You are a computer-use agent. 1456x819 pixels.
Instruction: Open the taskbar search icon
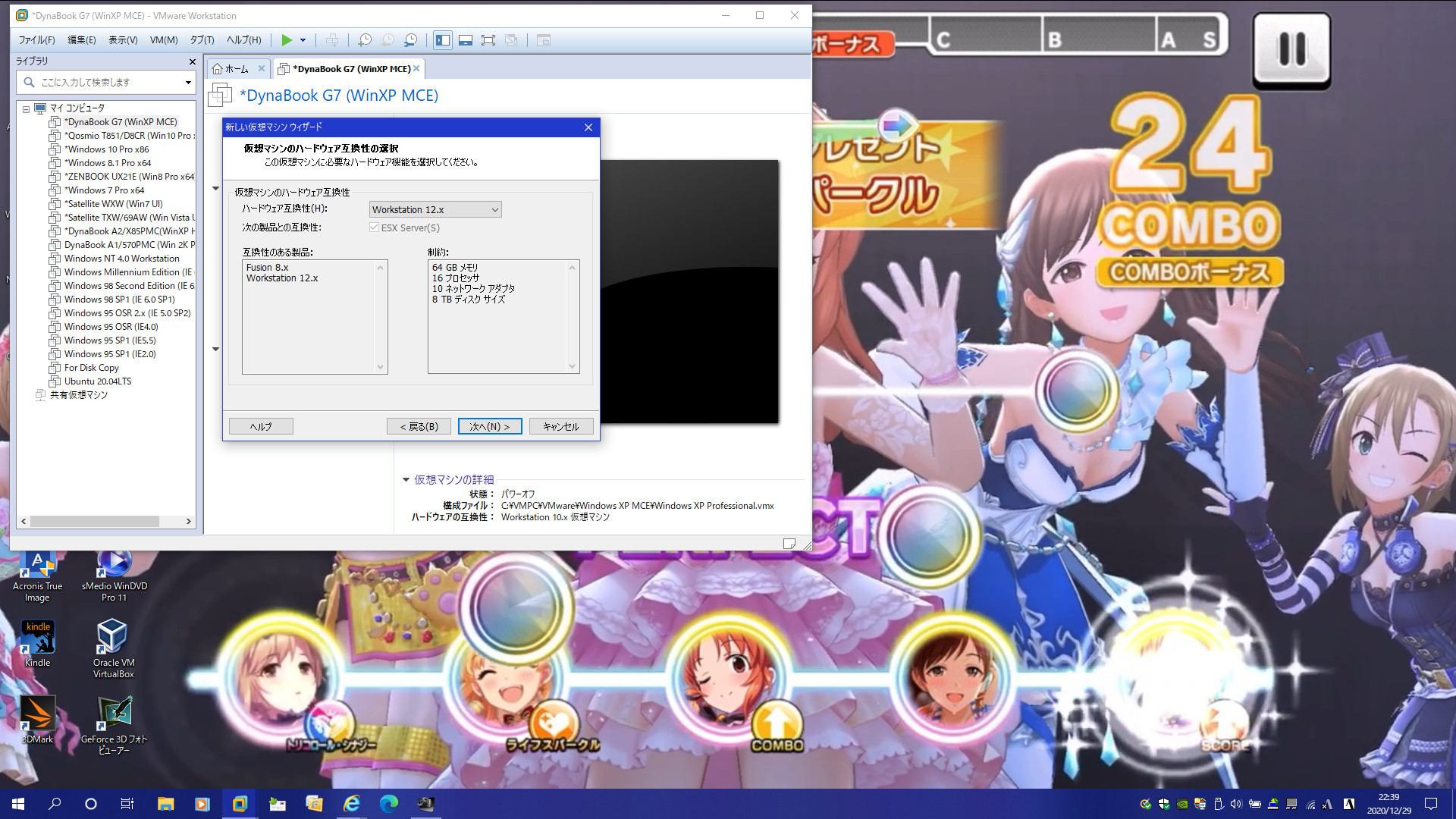pos(55,804)
